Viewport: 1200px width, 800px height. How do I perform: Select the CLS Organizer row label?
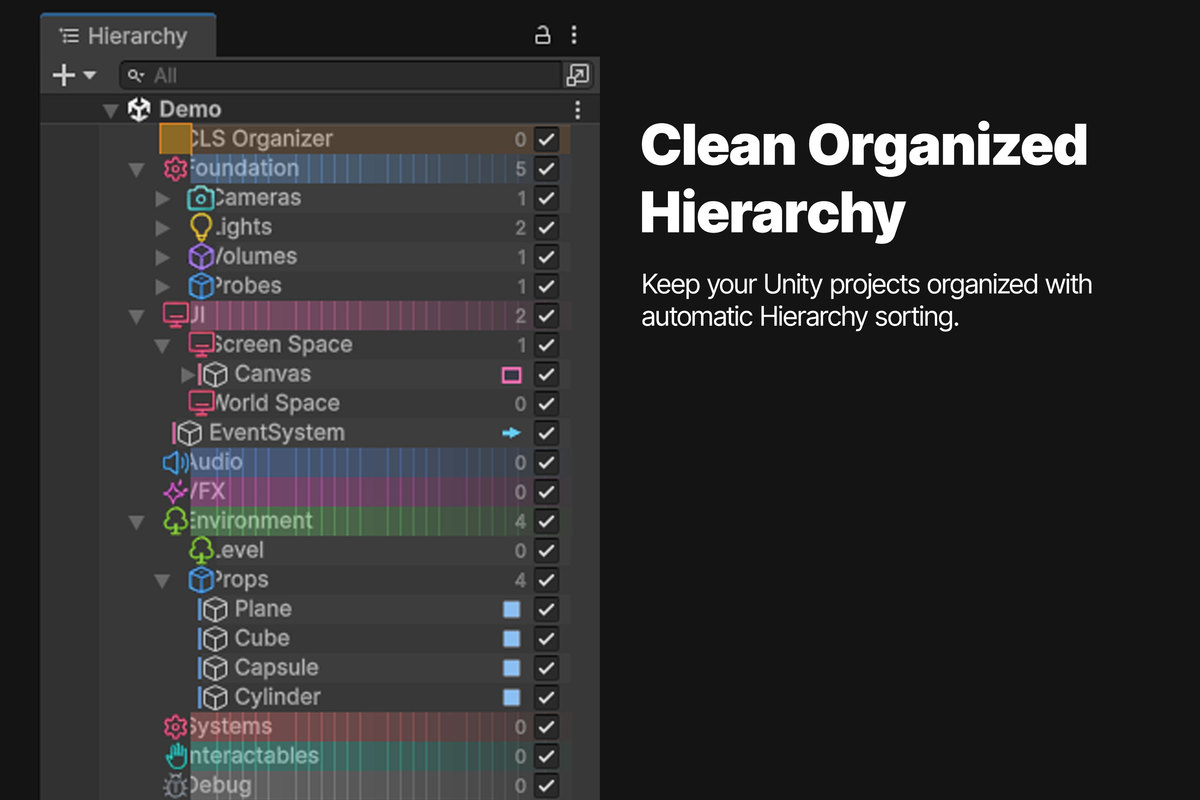point(261,139)
